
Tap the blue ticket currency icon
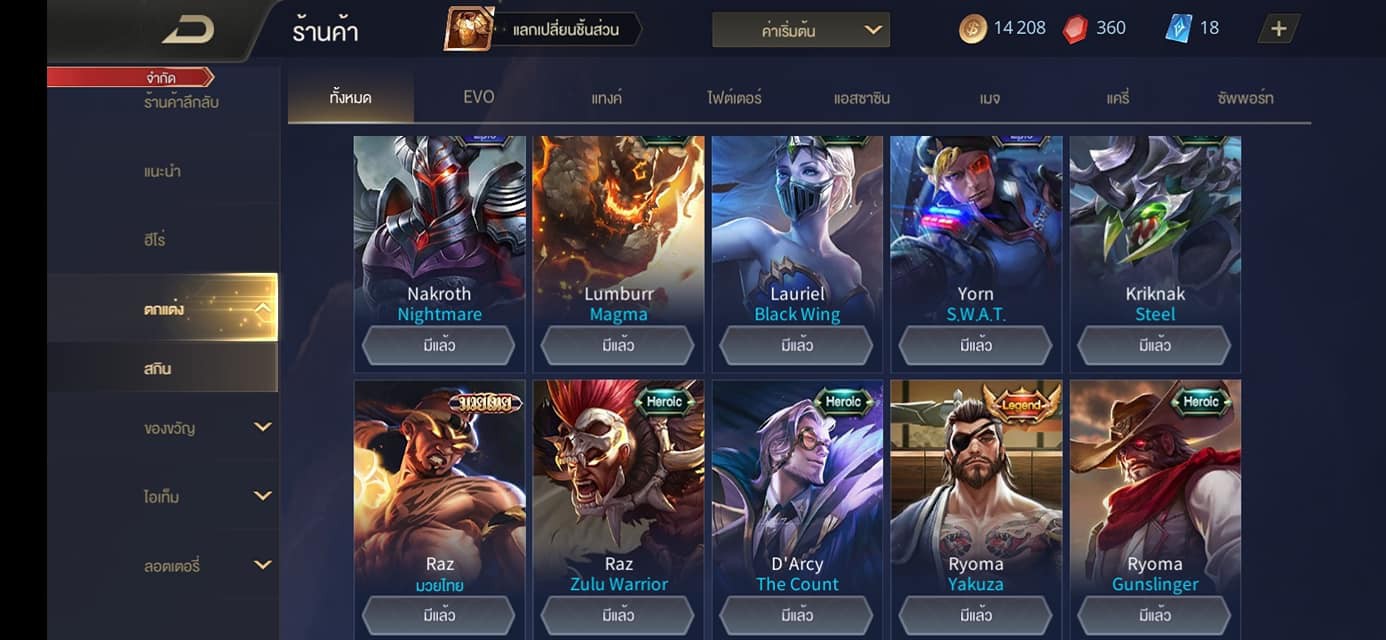(1179, 28)
